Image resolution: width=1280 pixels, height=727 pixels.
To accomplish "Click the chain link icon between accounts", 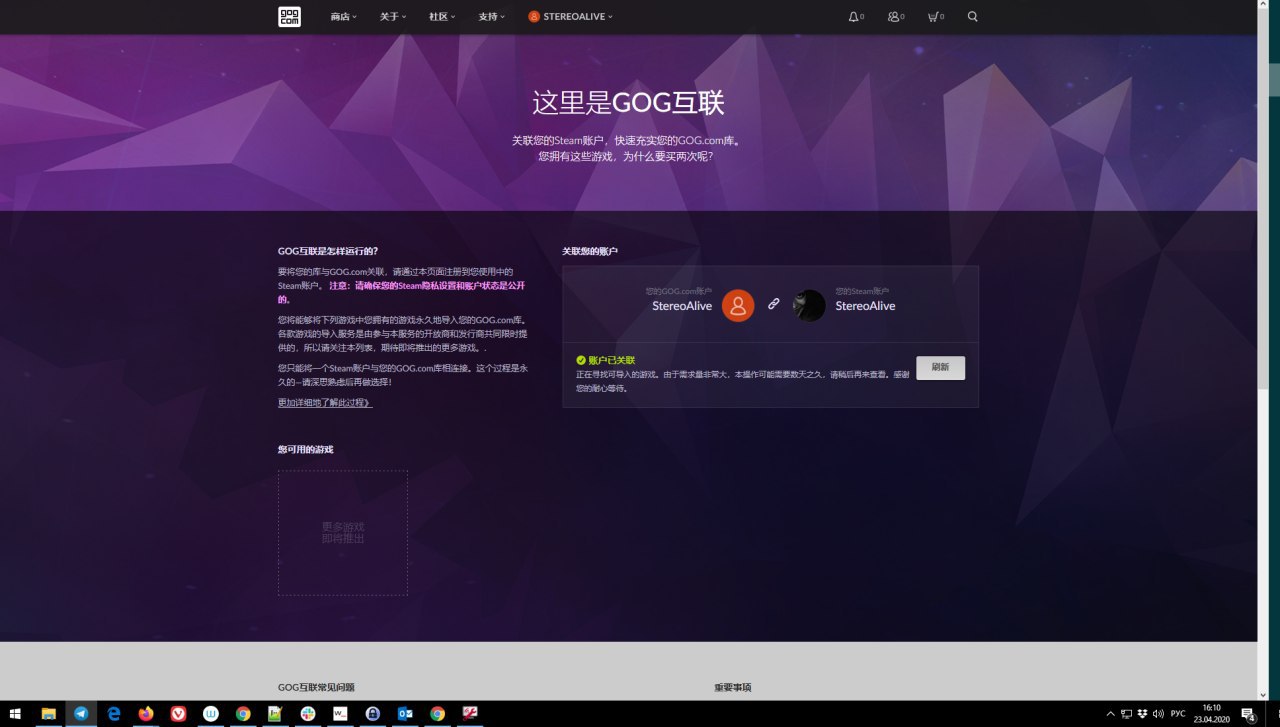I will 773,304.
